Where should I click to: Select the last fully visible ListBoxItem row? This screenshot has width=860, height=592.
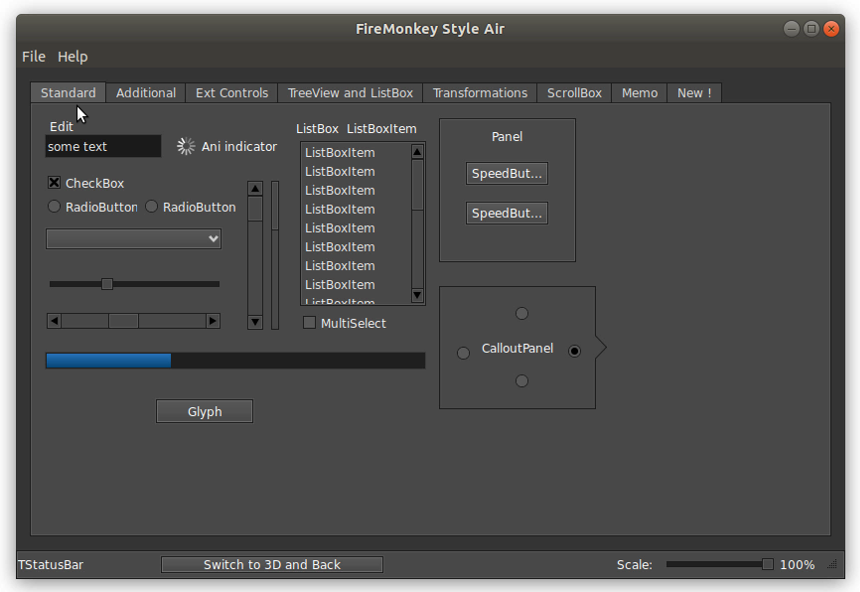[x=356, y=284]
